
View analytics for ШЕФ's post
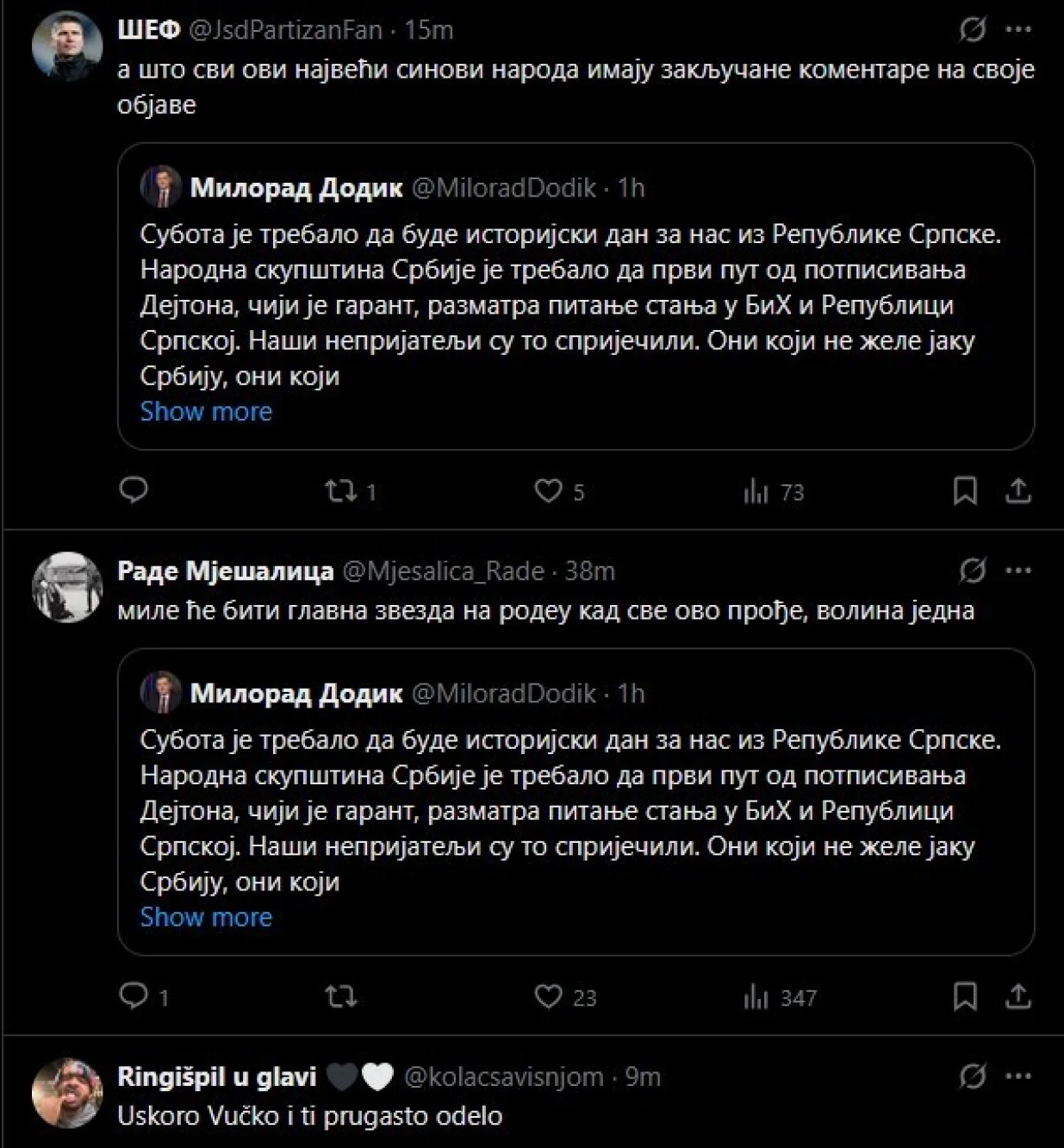pos(756,492)
